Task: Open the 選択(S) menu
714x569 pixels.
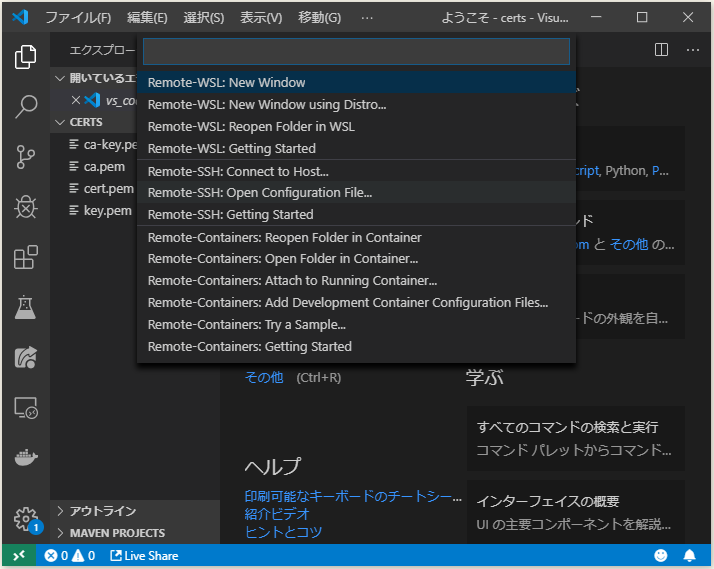Action: (x=204, y=18)
